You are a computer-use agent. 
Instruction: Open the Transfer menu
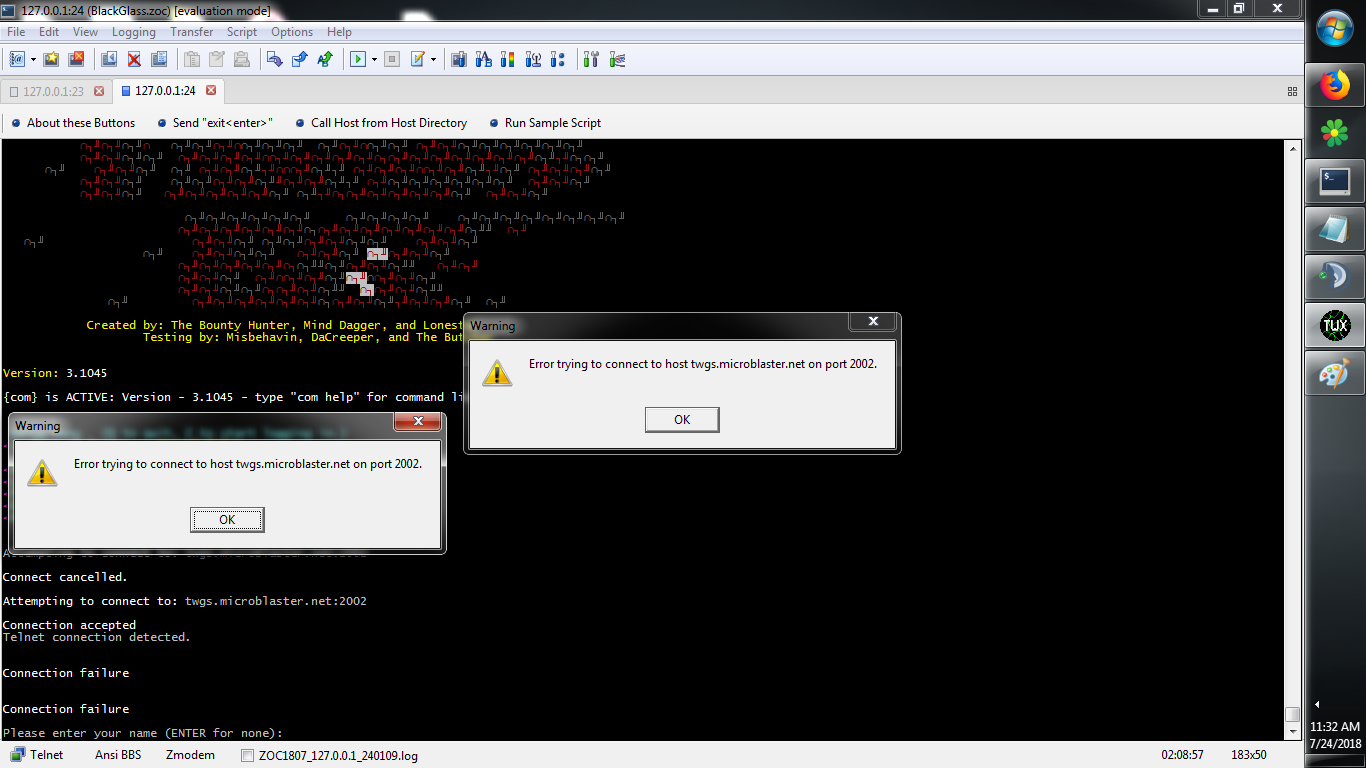[x=191, y=31]
